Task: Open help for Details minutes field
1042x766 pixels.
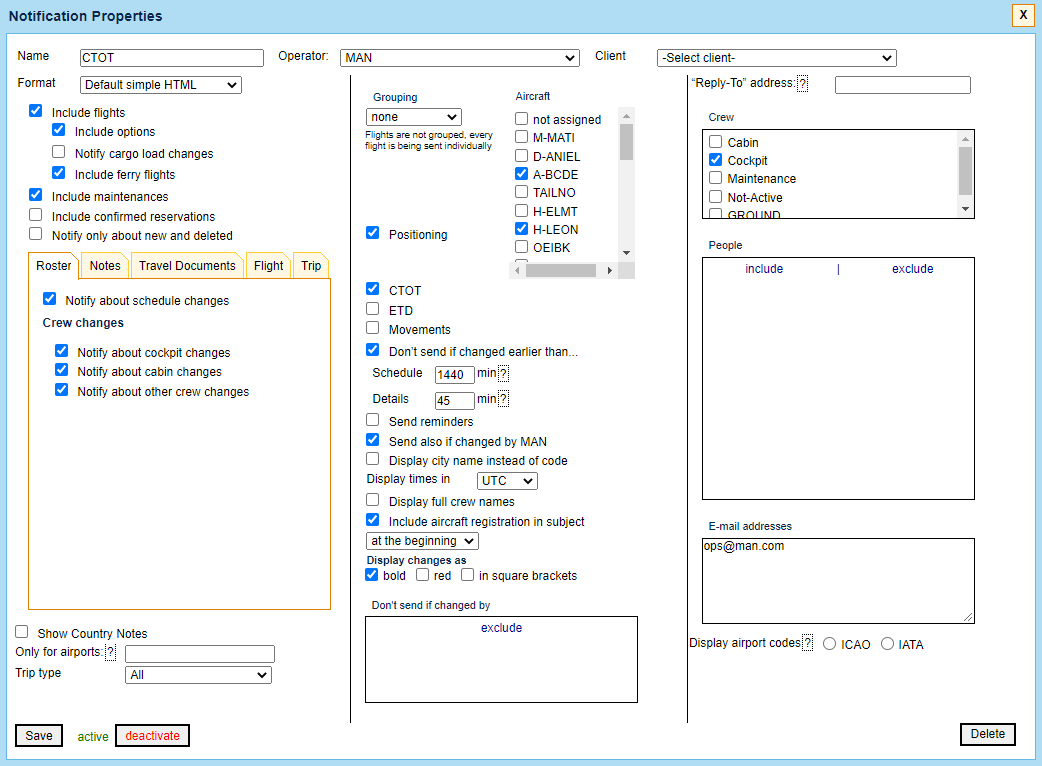Action: 504,399
